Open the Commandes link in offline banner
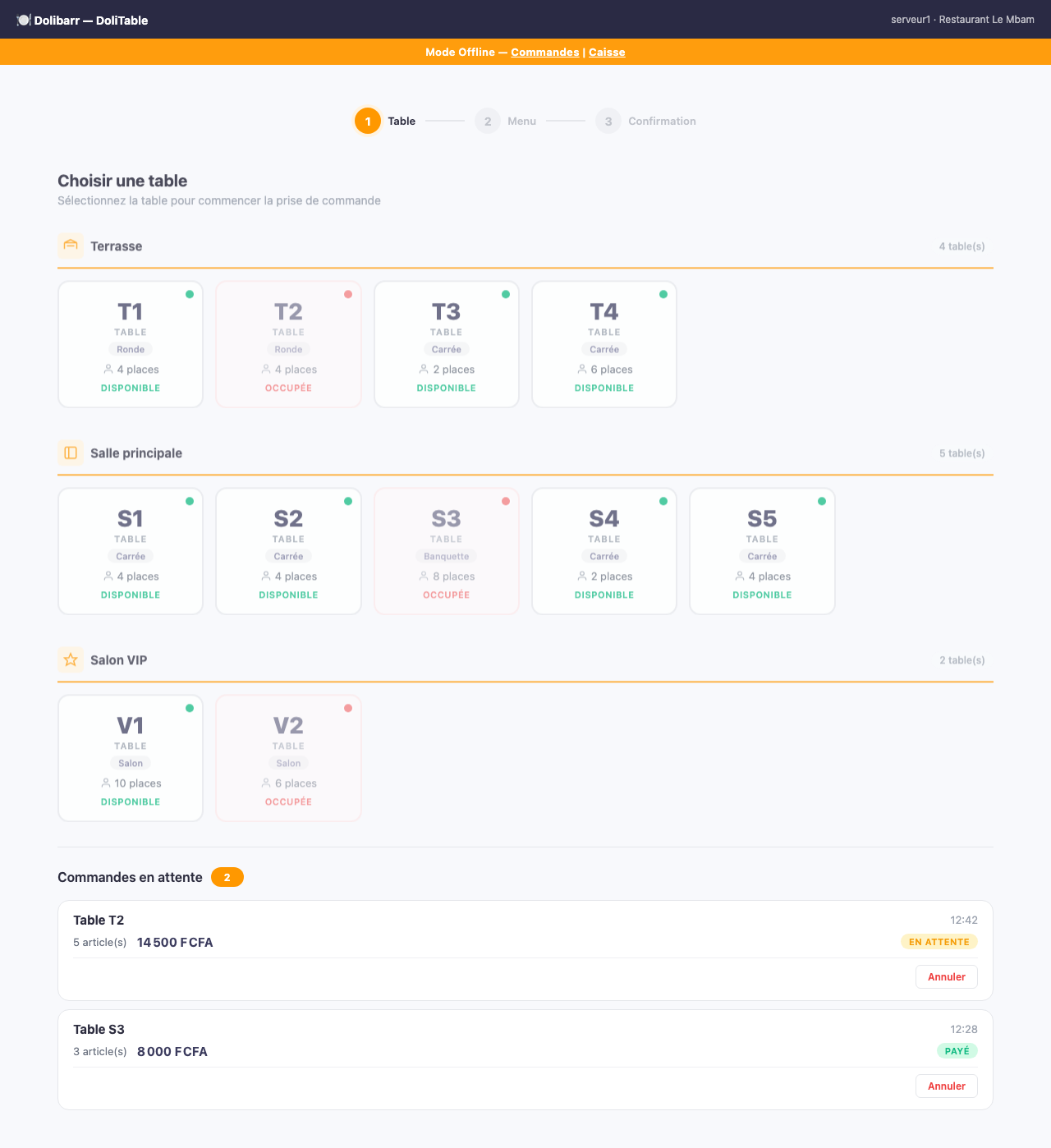The height and width of the screenshot is (1148, 1051). click(545, 52)
